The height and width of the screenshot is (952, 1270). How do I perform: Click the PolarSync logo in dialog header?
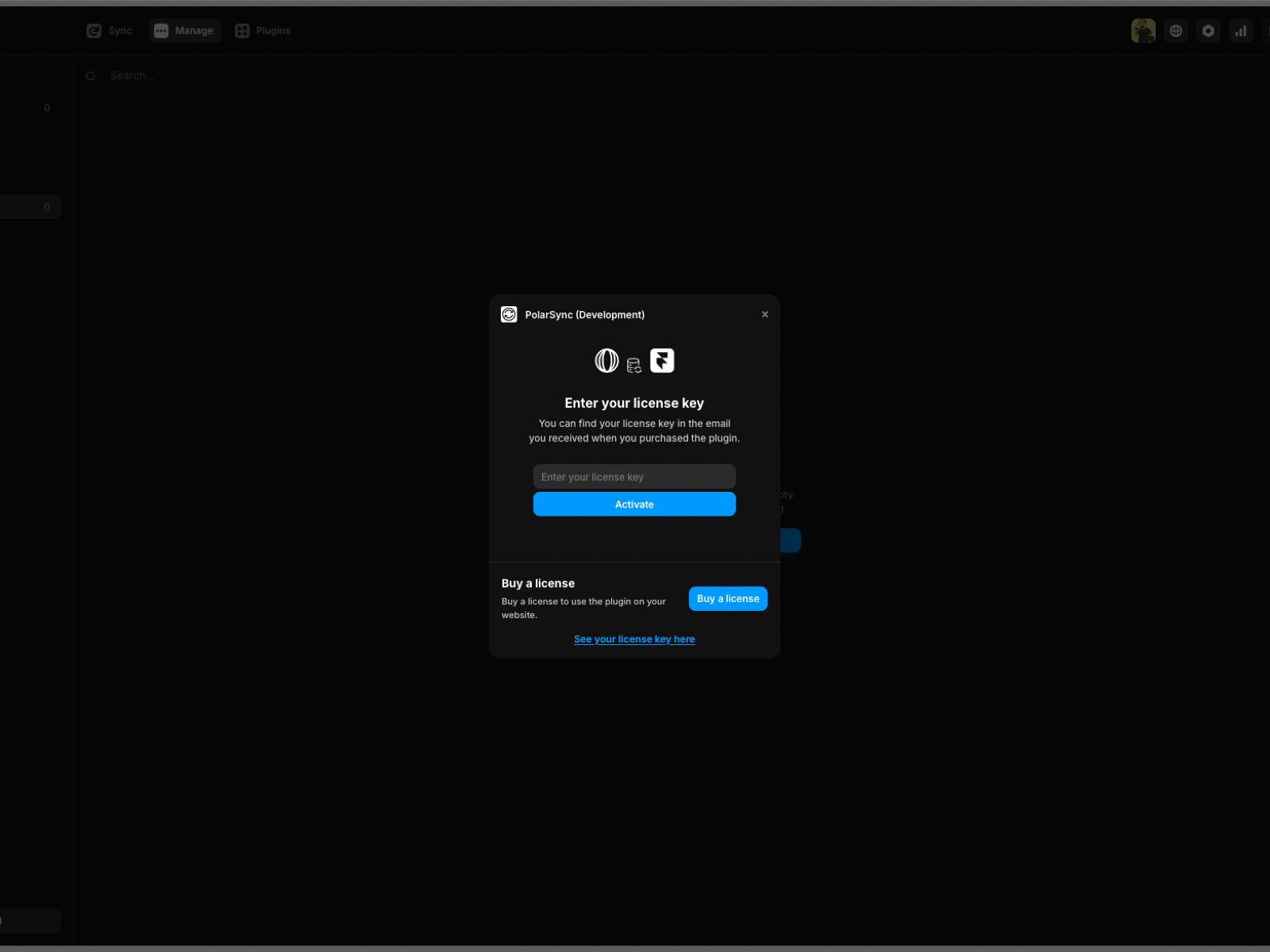click(x=509, y=315)
